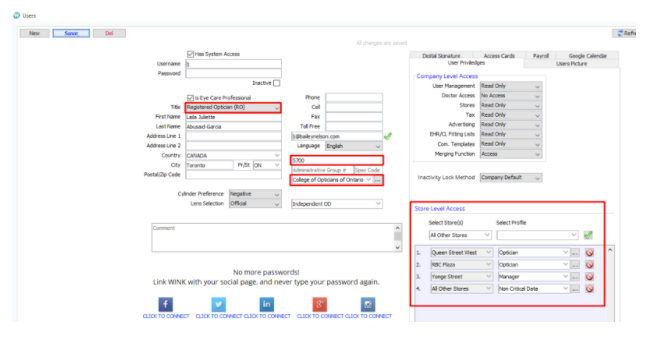
Task: Open Lens Selection dropdown
Action: (x=255, y=203)
